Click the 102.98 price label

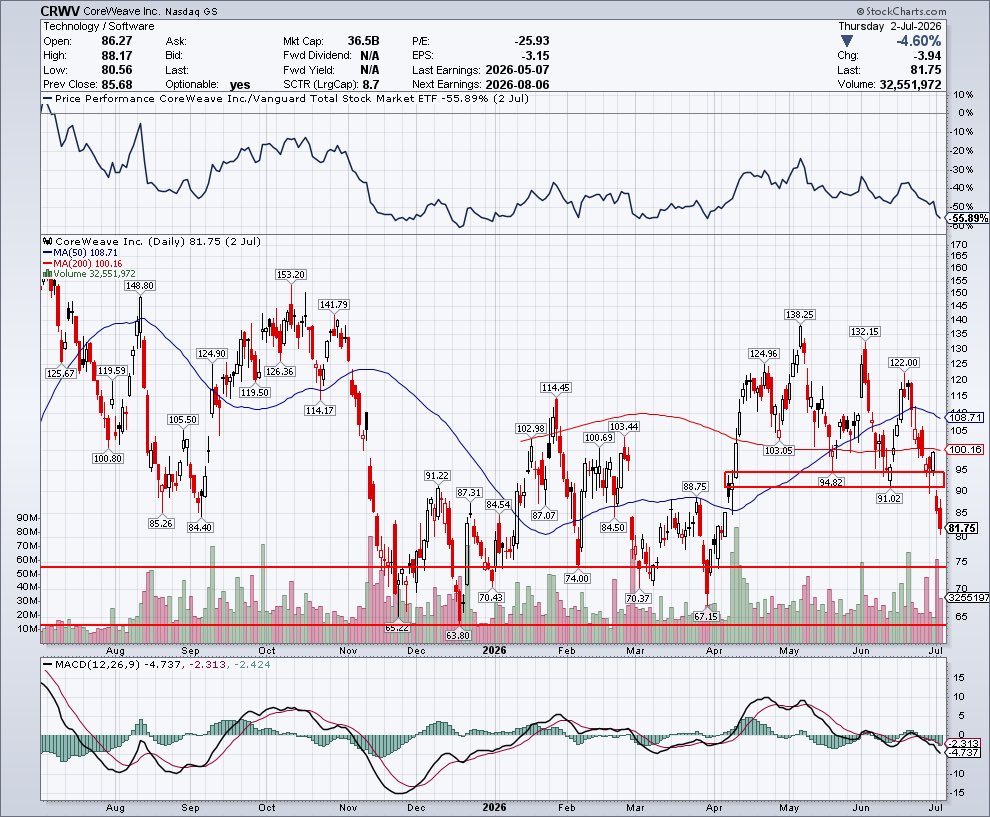[531, 428]
